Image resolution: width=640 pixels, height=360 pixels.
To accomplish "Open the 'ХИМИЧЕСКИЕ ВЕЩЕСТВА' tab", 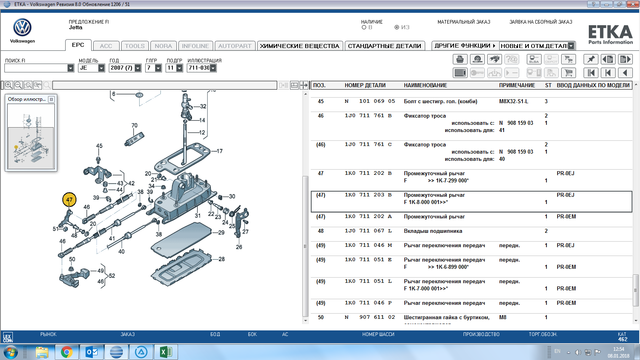I will point(300,46).
